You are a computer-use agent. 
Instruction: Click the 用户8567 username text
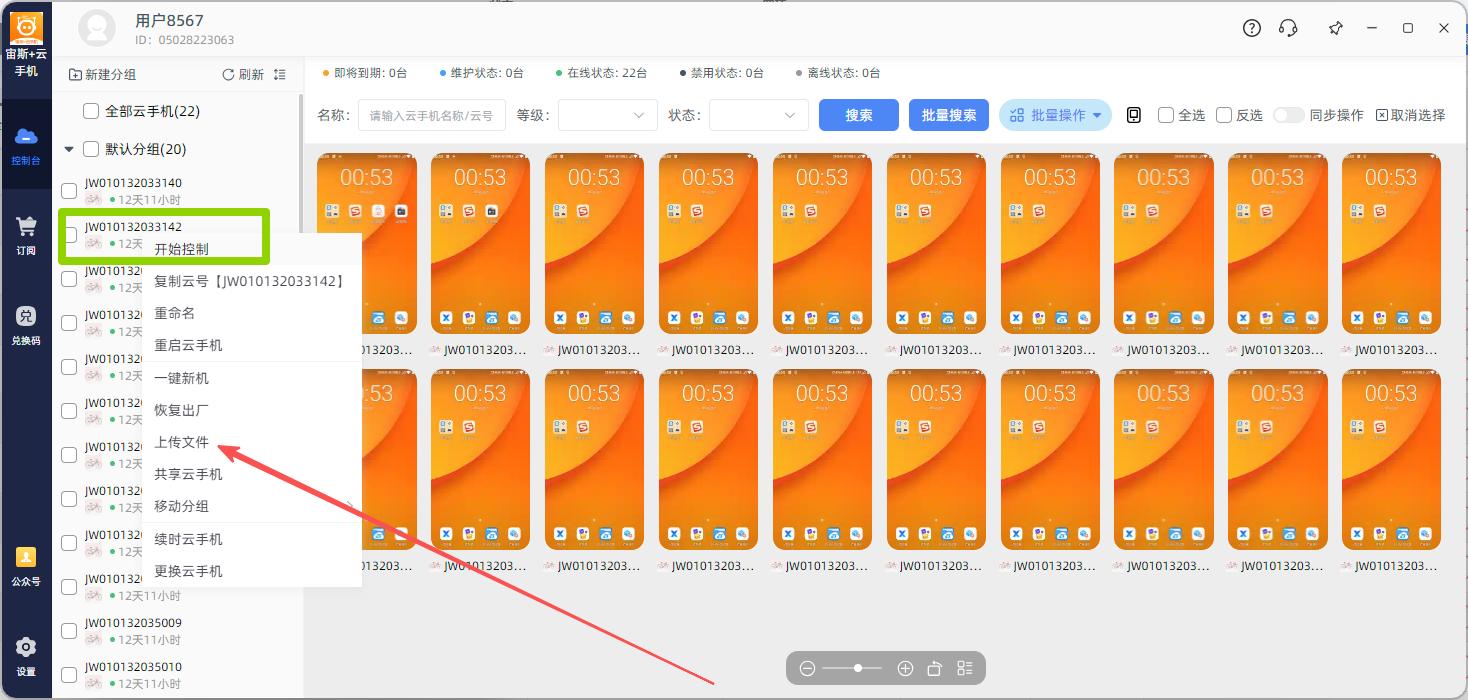tap(169, 20)
